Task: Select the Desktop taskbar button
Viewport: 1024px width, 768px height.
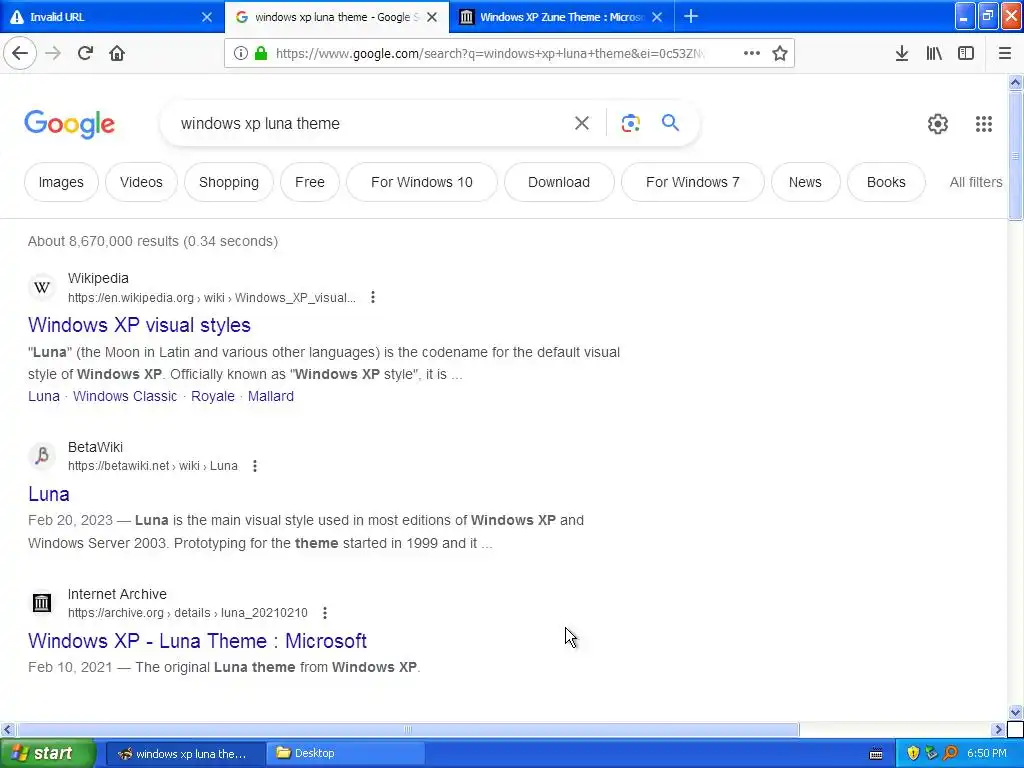Action: click(345, 754)
